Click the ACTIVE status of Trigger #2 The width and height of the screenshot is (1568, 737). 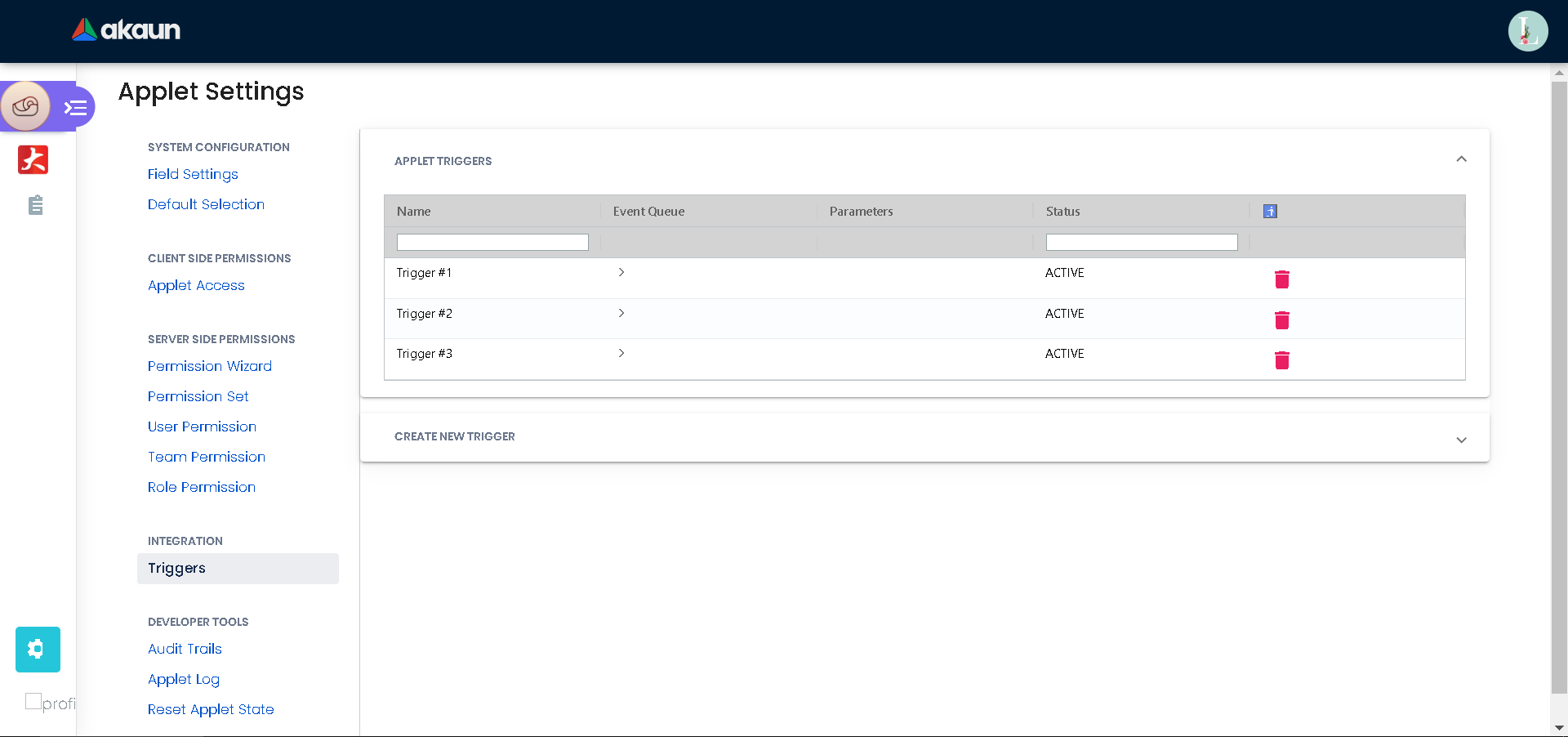[x=1065, y=314]
